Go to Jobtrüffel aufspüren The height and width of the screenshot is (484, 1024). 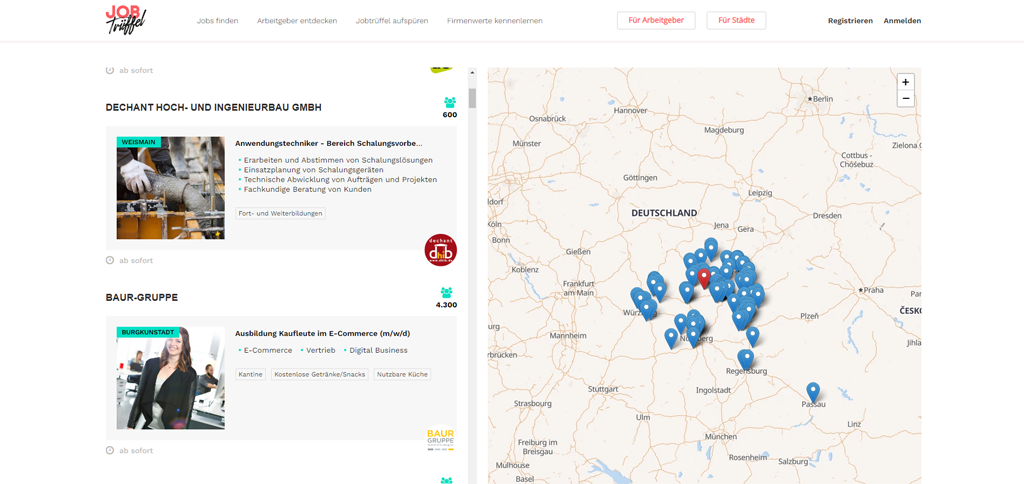pos(392,21)
